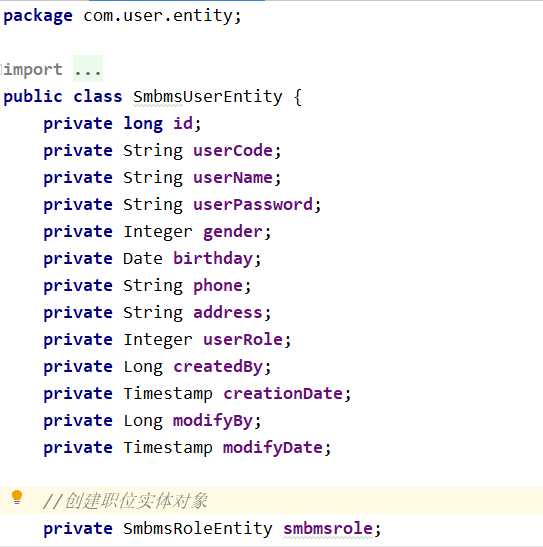Click the Timestamp type of creationDate
543x547 pixels.
(168, 394)
